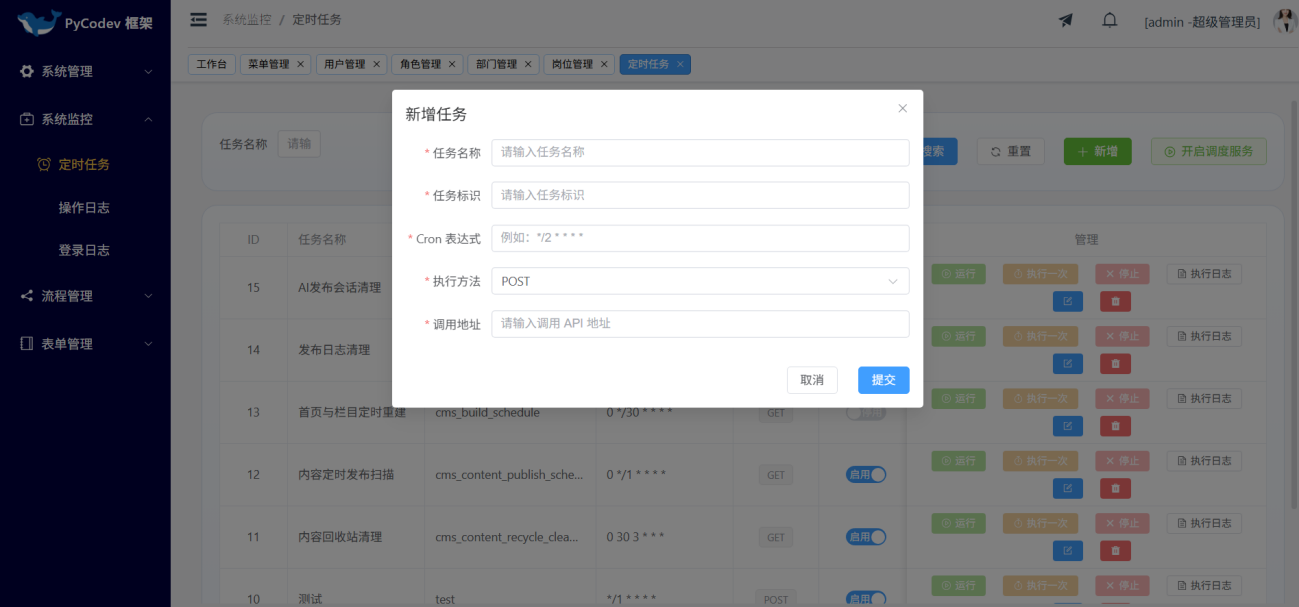This screenshot has height=607, width=1299.
Task: Click the 取消 cancel button
Action: point(812,380)
